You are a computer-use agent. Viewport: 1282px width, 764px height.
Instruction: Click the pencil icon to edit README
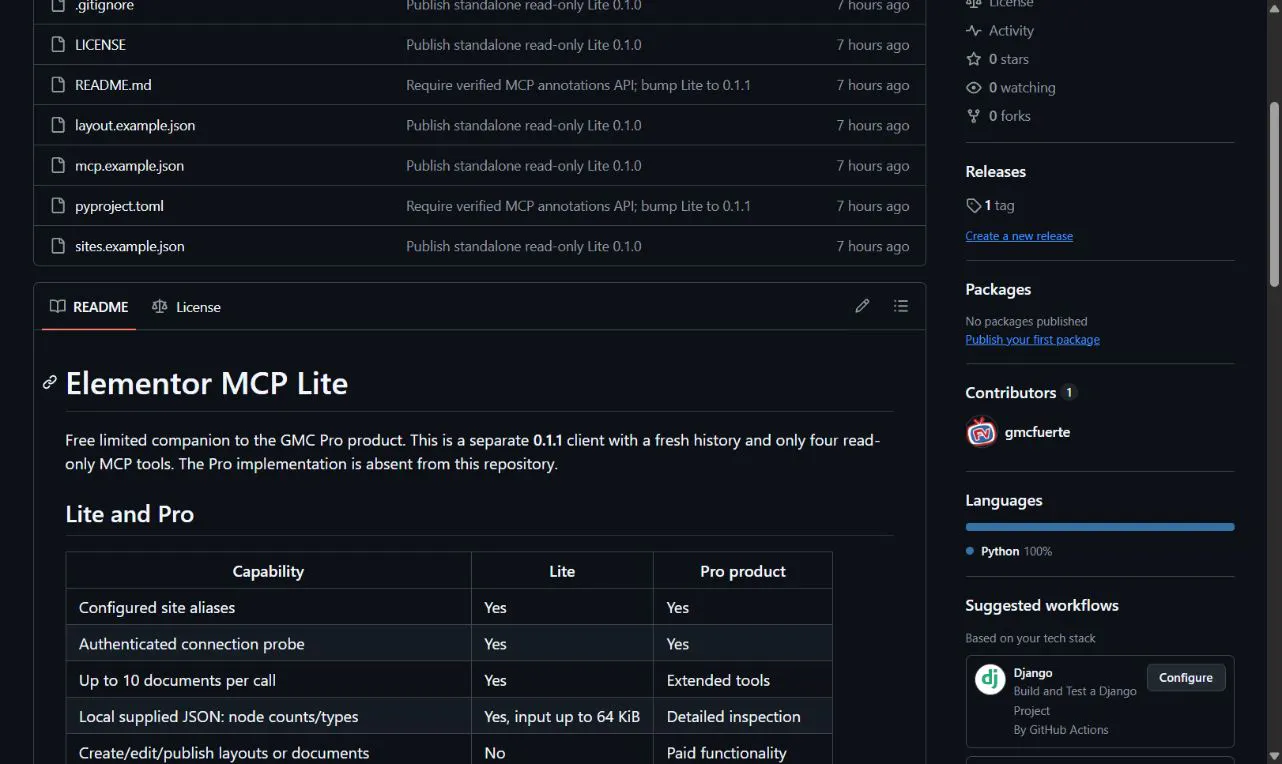click(862, 306)
